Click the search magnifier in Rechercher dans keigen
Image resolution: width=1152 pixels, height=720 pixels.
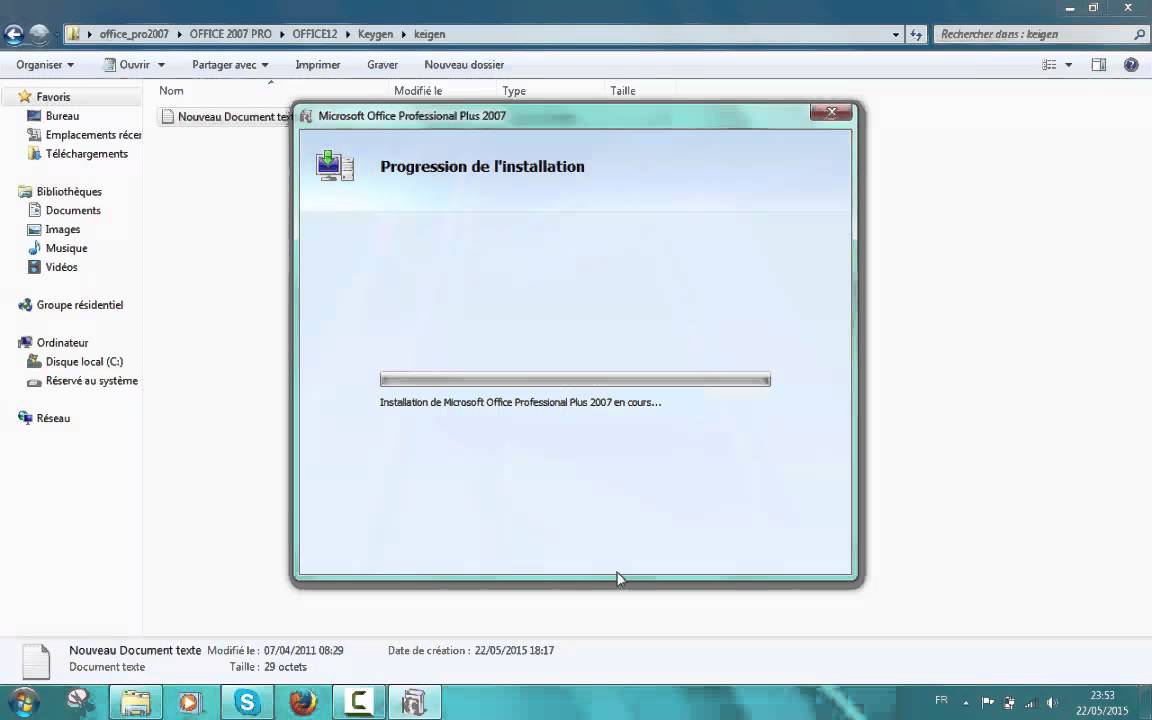[x=1139, y=35]
